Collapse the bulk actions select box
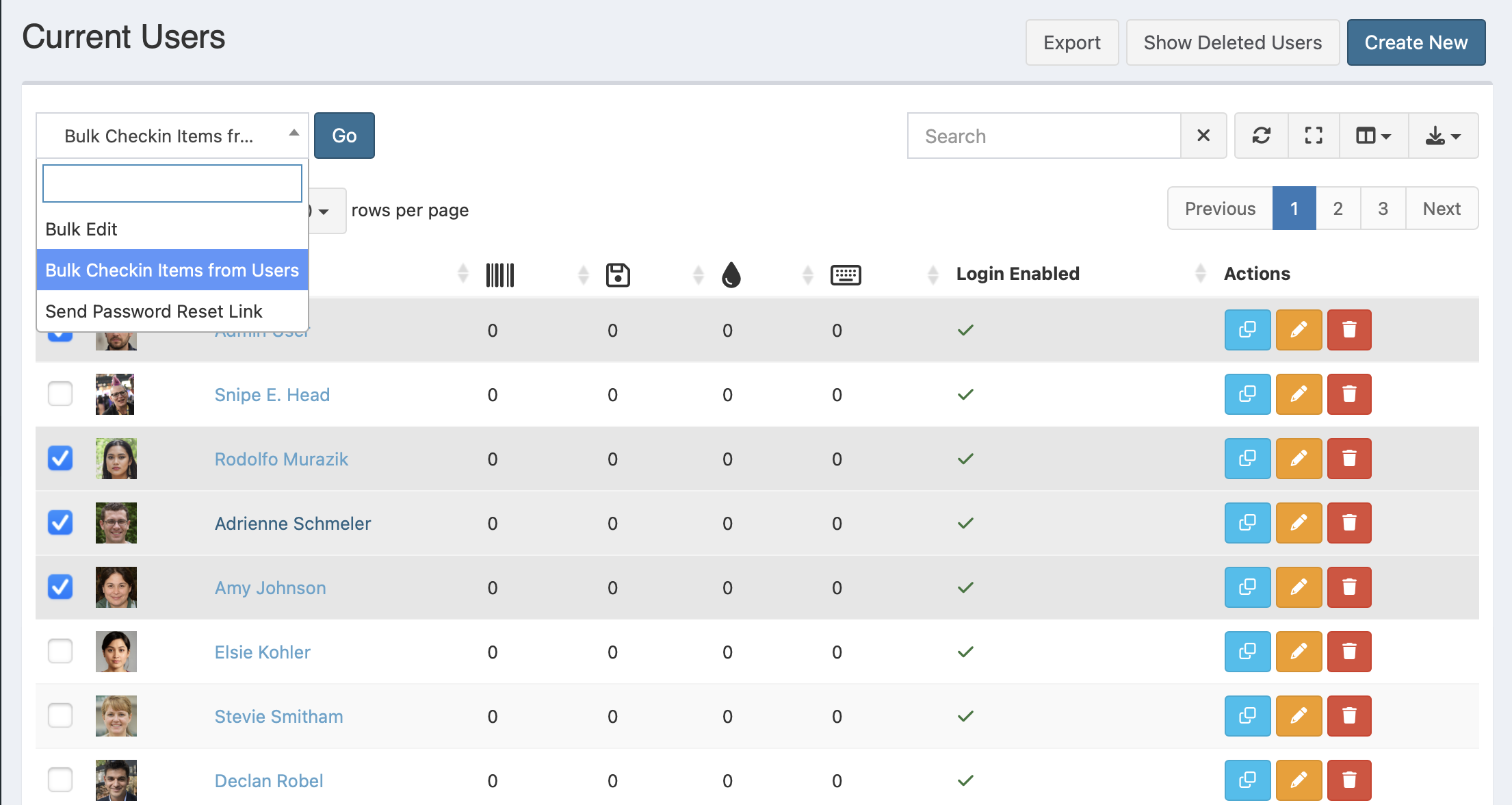Viewport: 1512px width, 805px height. pyautogui.click(x=172, y=136)
